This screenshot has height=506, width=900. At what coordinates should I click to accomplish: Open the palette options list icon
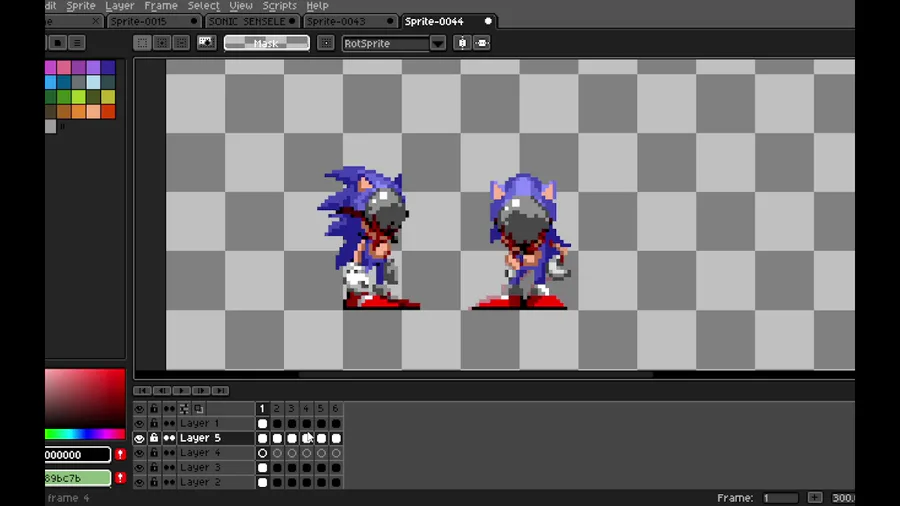77,43
